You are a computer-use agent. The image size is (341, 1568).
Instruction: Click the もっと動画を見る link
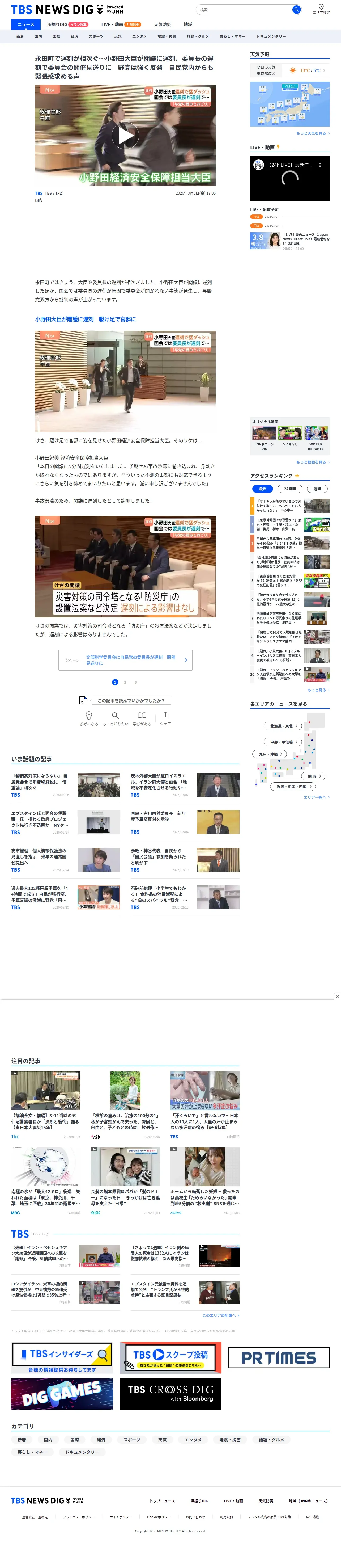[313, 462]
